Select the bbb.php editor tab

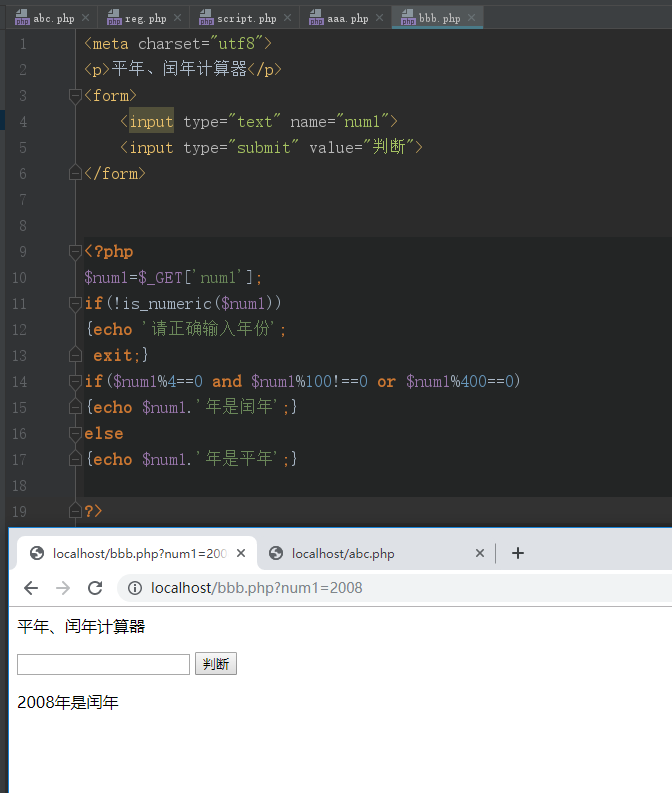[437, 18]
